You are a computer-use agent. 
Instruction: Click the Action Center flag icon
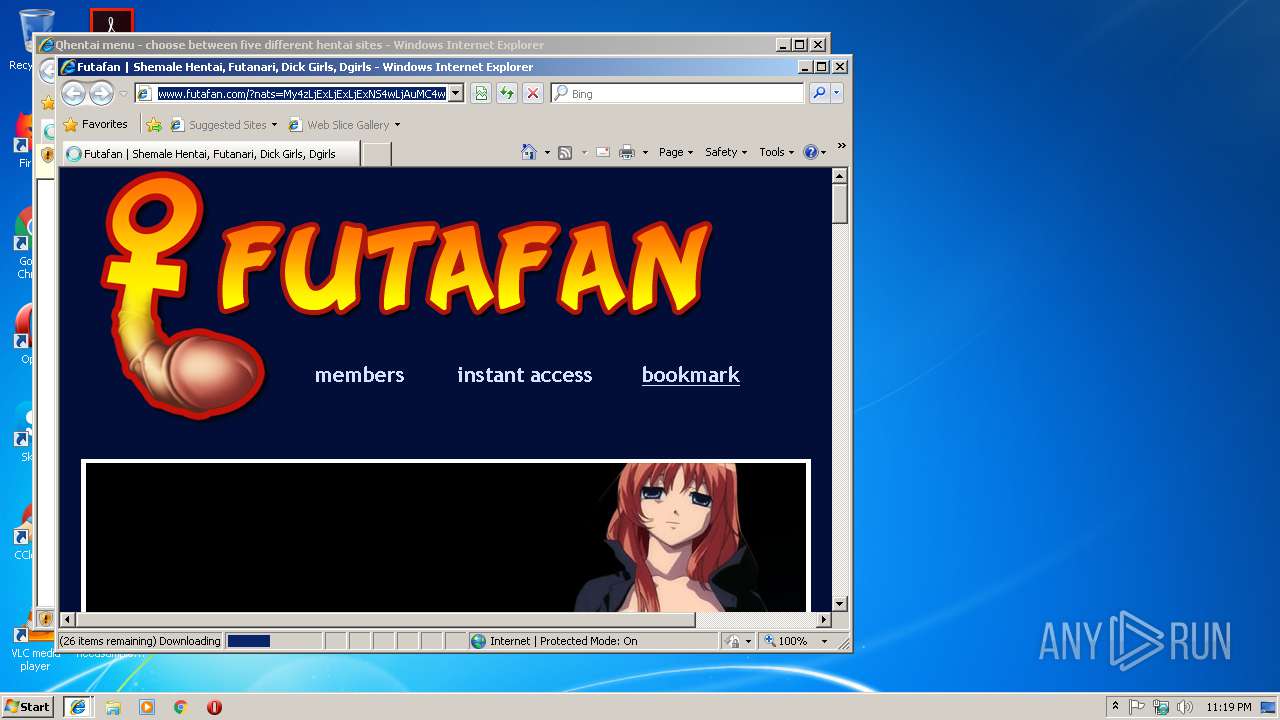[1137, 707]
